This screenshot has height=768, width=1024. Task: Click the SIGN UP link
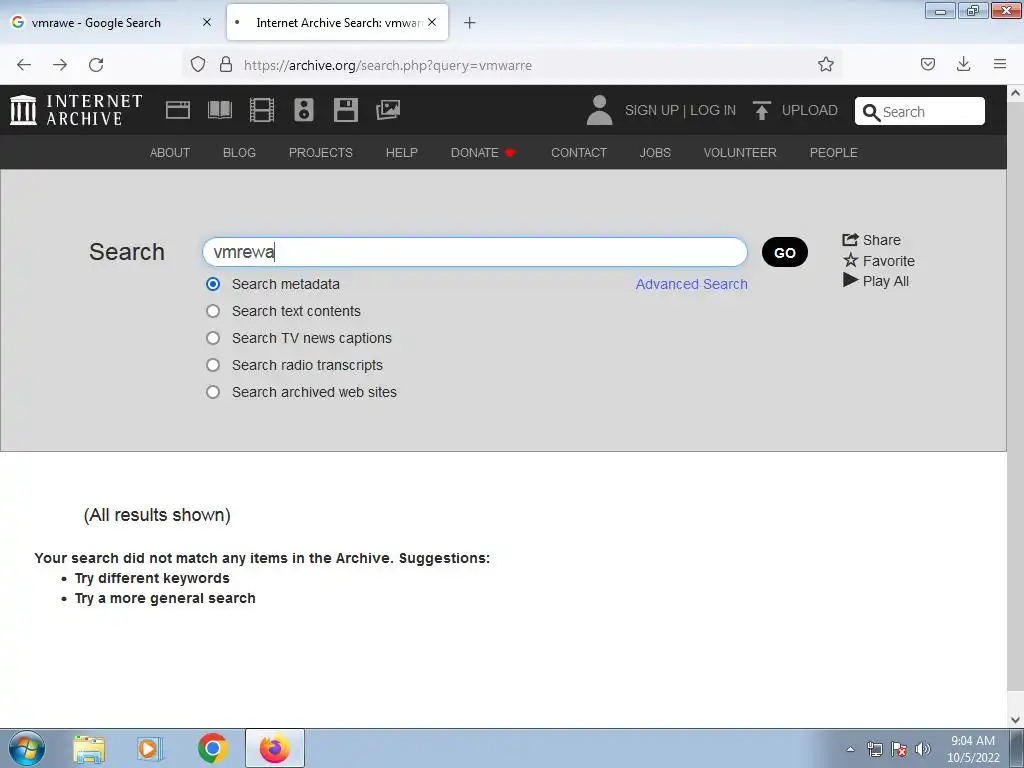pyautogui.click(x=652, y=110)
